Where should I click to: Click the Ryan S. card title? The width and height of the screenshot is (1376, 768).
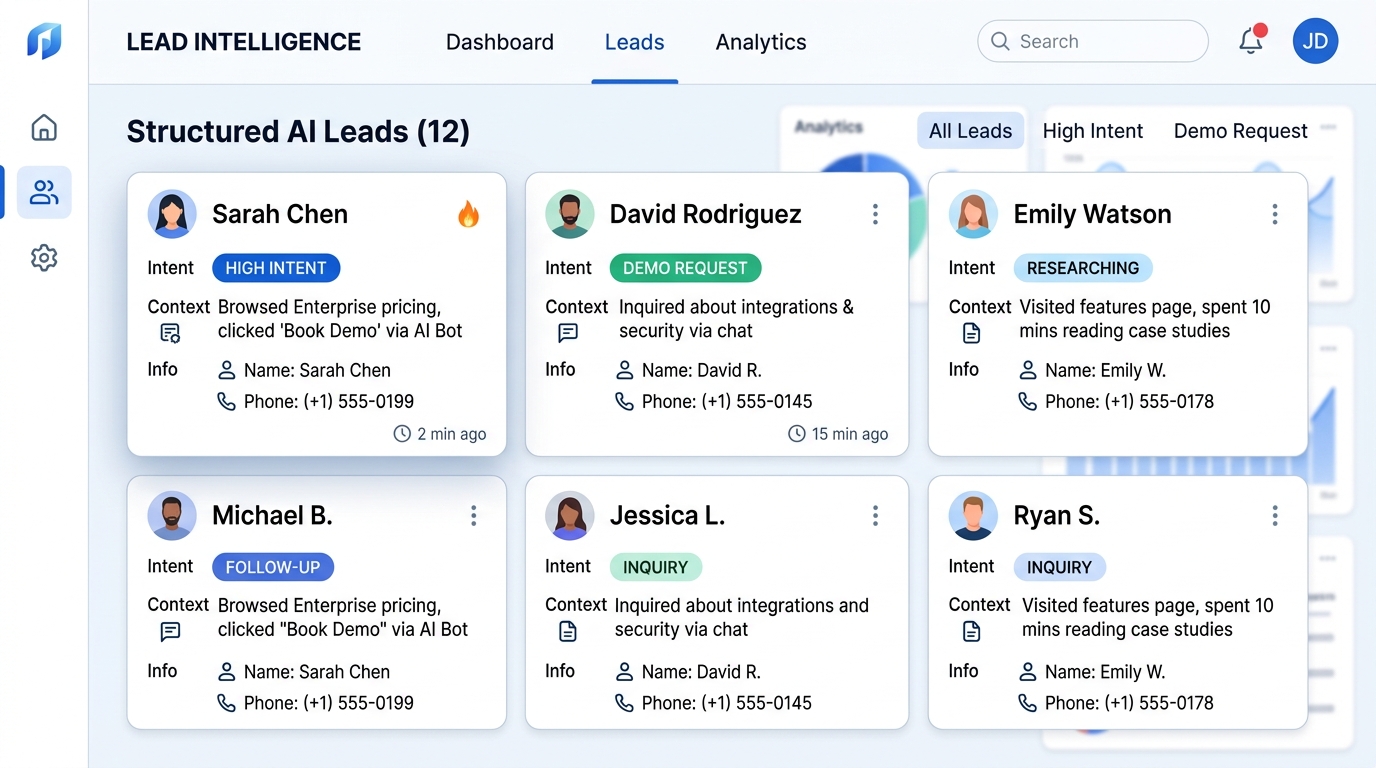pyautogui.click(x=1056, y=515)
